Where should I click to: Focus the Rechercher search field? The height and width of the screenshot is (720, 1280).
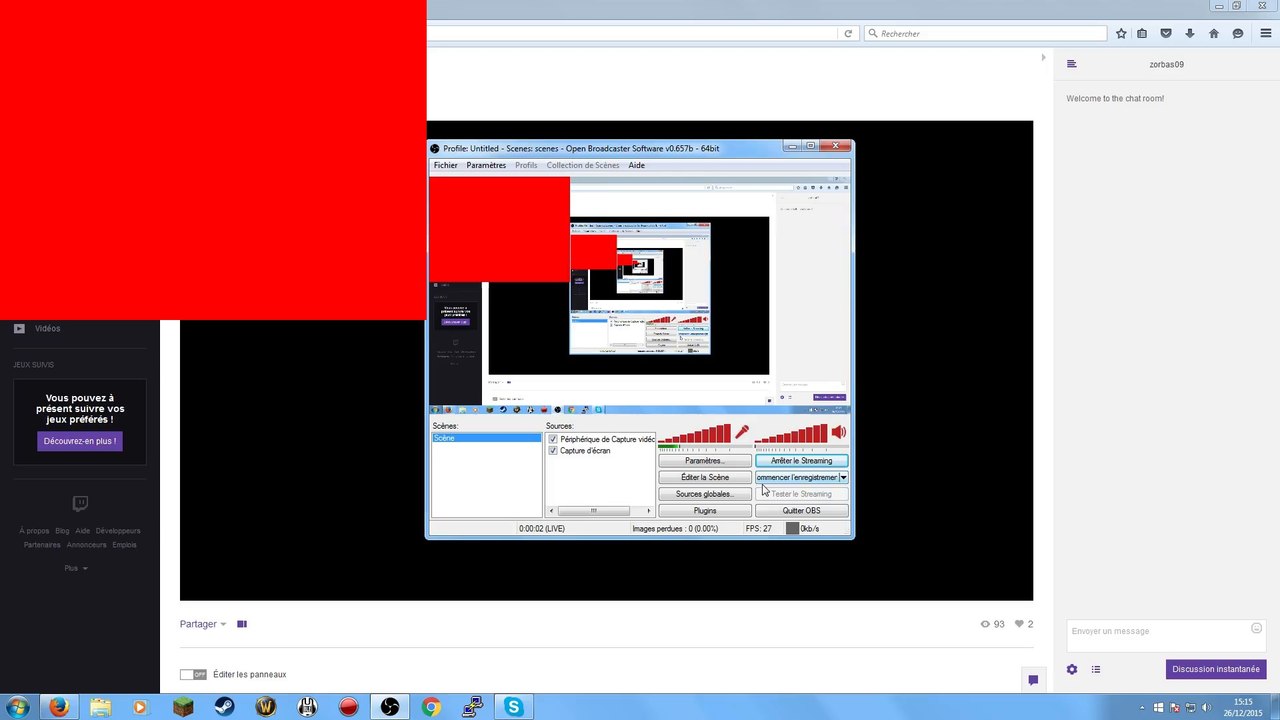pos(985,33)
